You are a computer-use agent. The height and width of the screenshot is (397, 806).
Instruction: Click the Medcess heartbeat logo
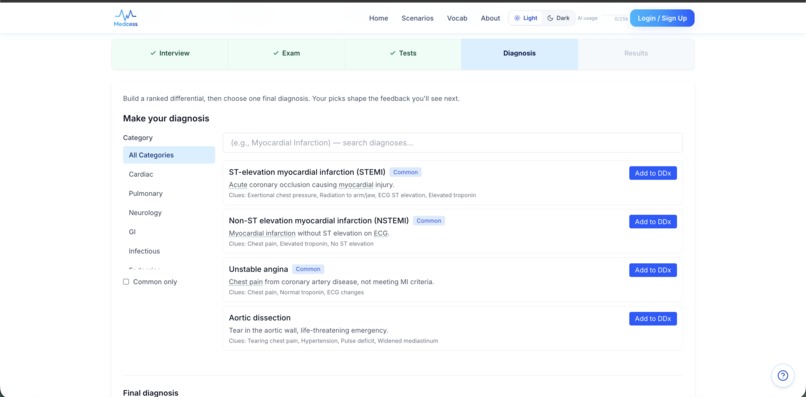point(126,18)
